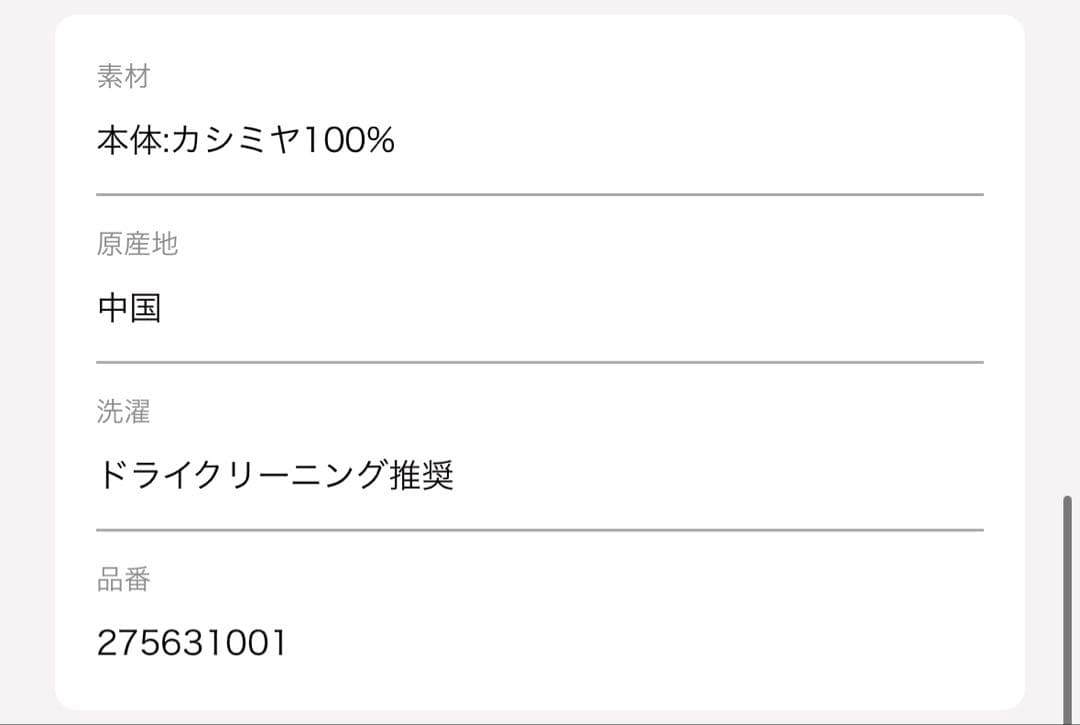Click the word クリーニング in the care text
This screenshot has width=1080, height=725.
click(292, 475)
